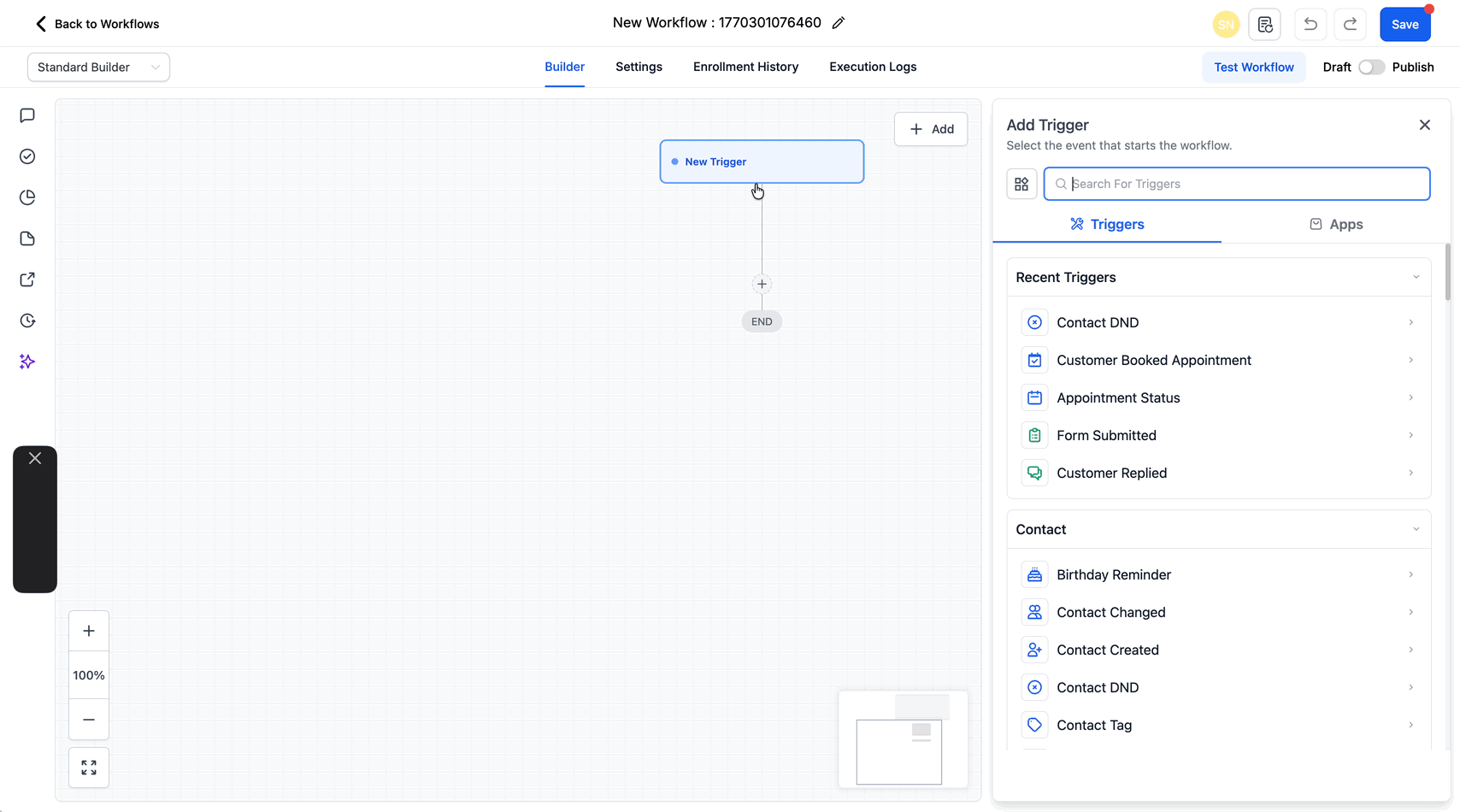Choose Contact DND under Contact section
The image size is (1460, 812).
(1218, 687)
